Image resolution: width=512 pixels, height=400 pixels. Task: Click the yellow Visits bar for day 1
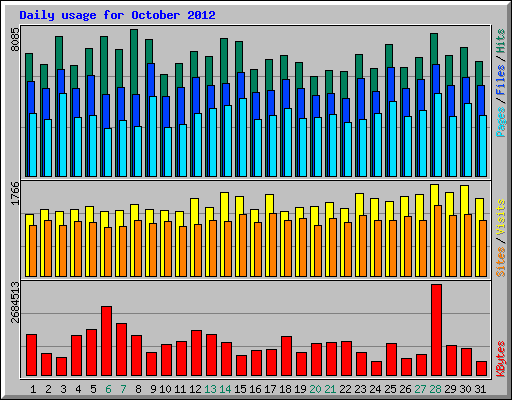pyautogui.click(x=29, y=220)
